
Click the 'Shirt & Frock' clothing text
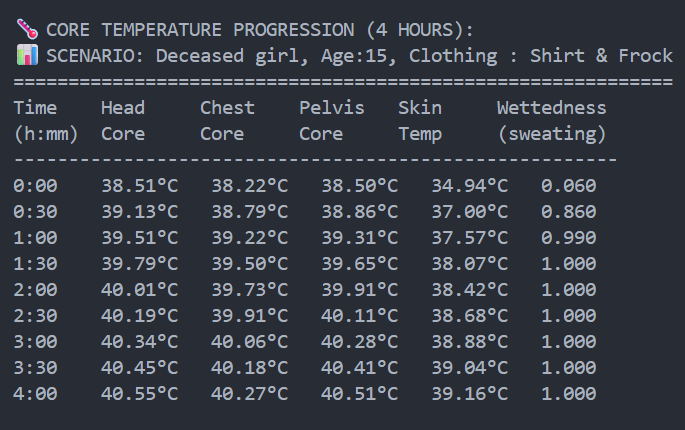[x=617, y=56]
